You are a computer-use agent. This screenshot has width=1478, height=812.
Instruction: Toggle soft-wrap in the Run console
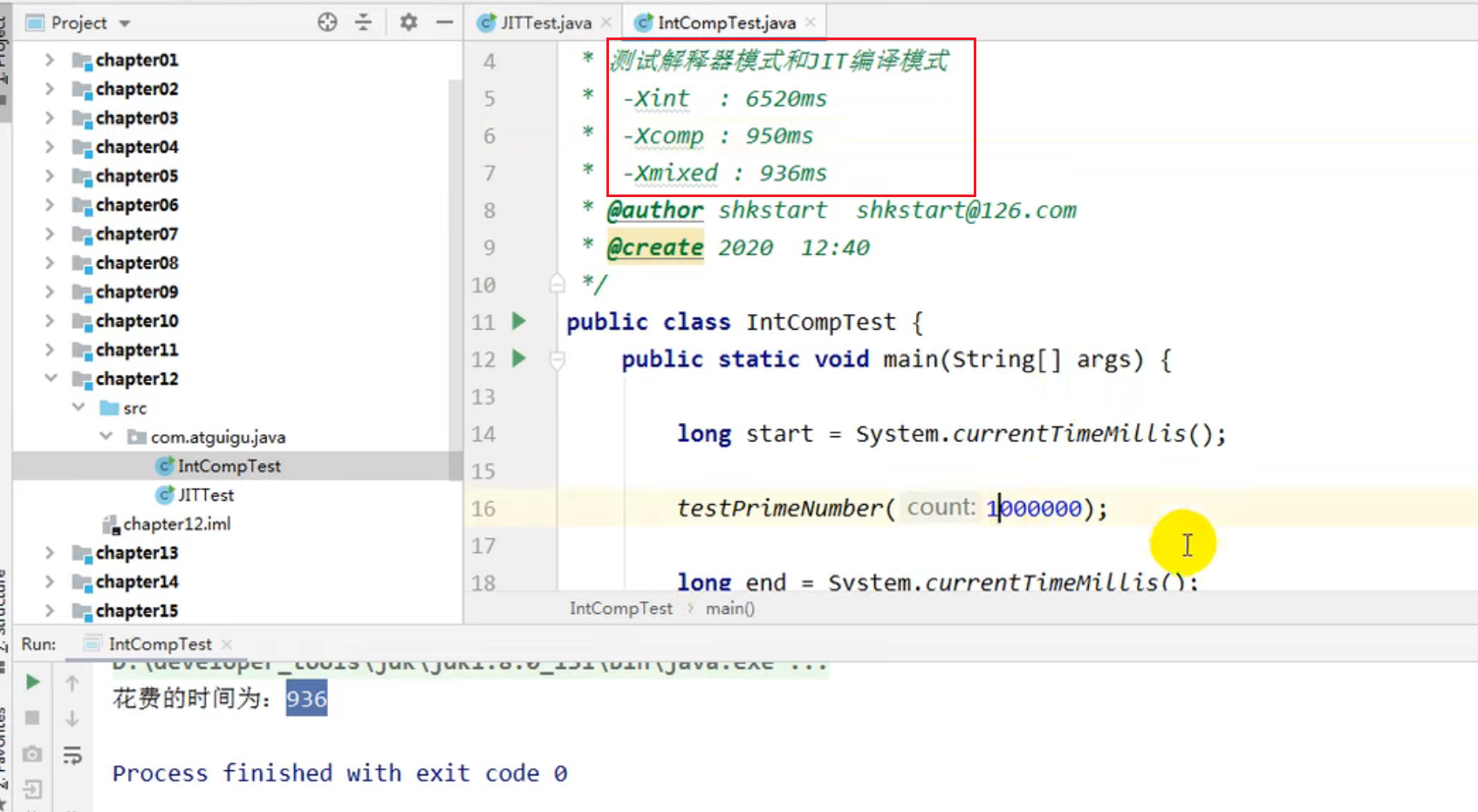(72, 755)
